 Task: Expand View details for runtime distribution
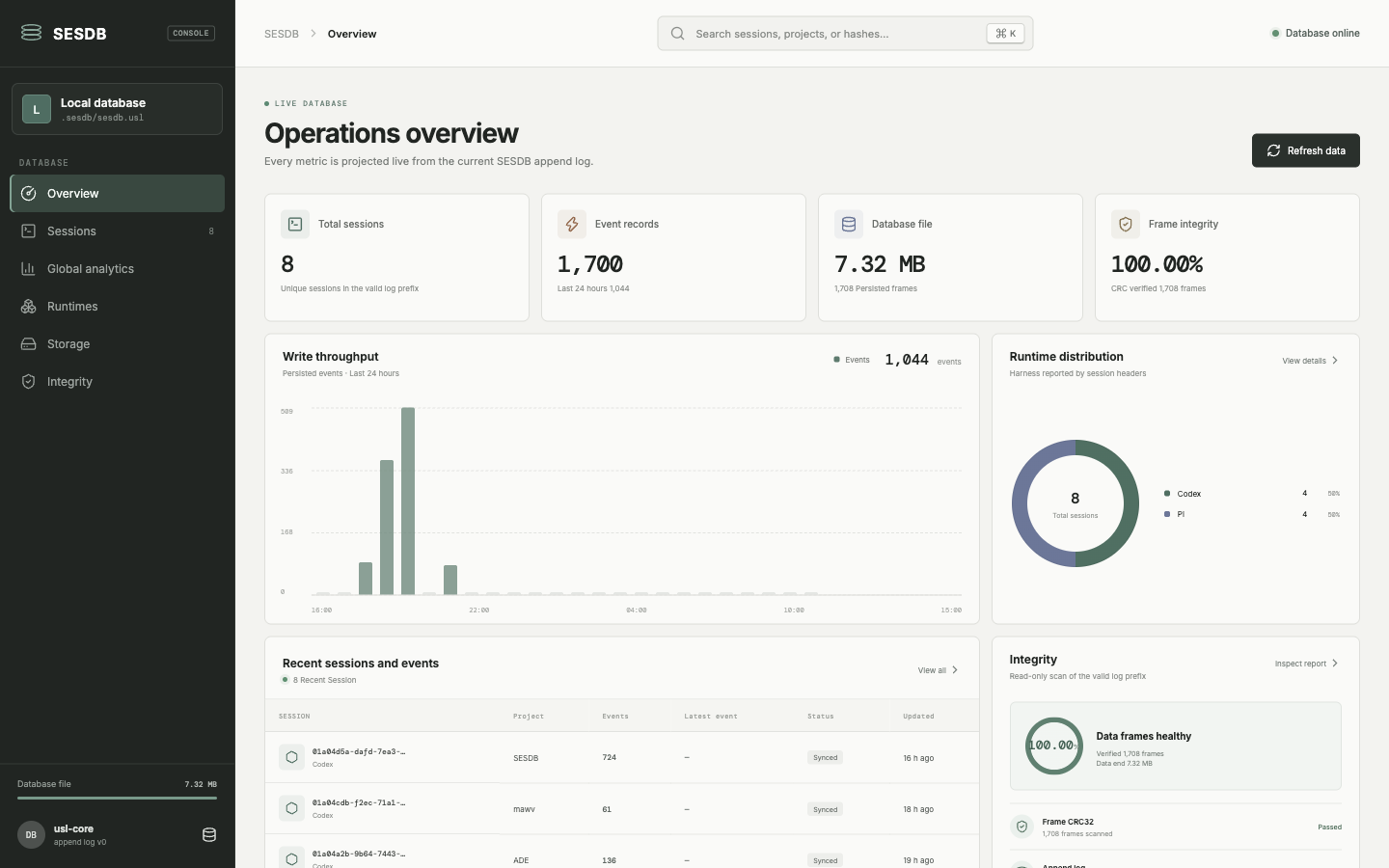[x=1311, y=361]
